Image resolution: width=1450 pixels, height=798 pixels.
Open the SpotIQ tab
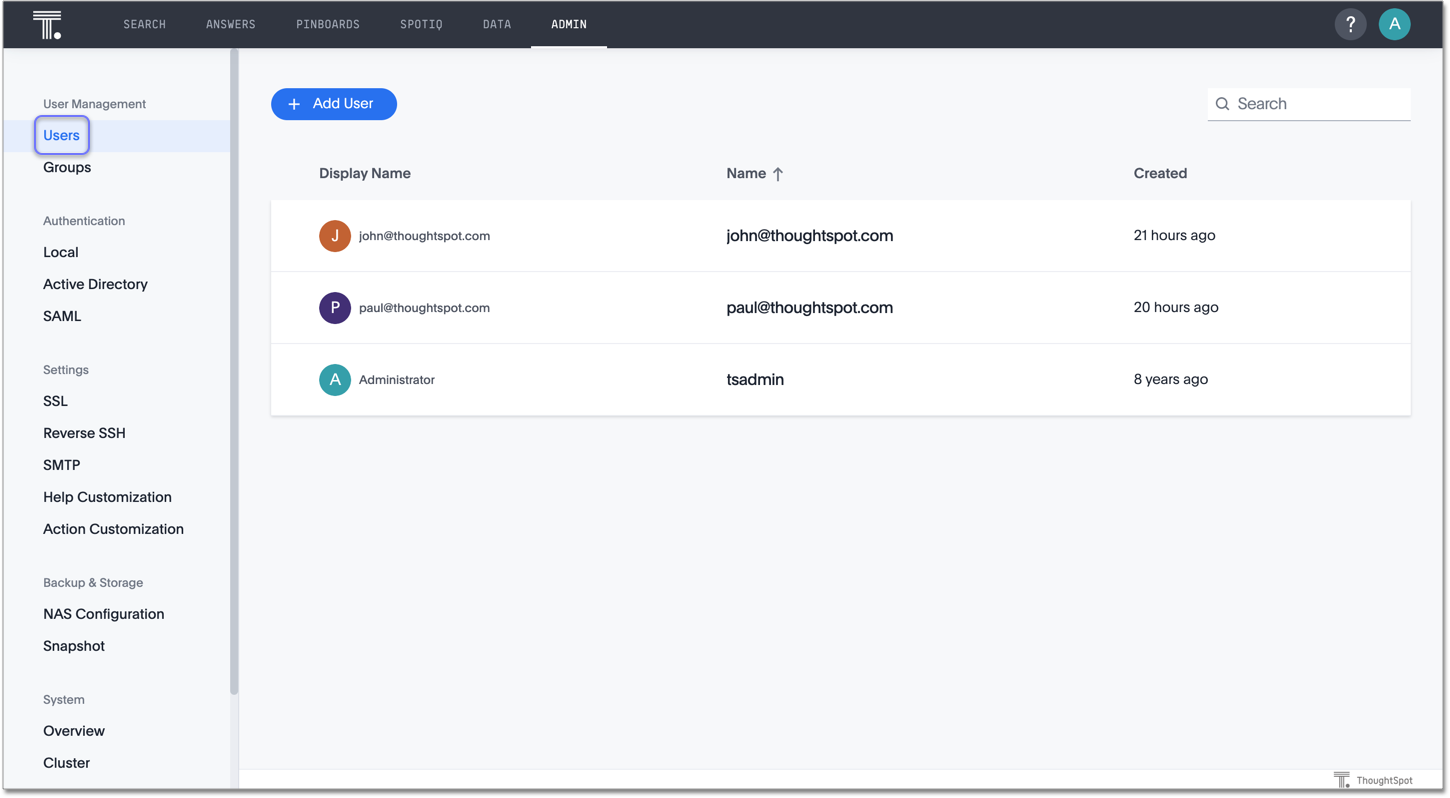click(421, 24)
